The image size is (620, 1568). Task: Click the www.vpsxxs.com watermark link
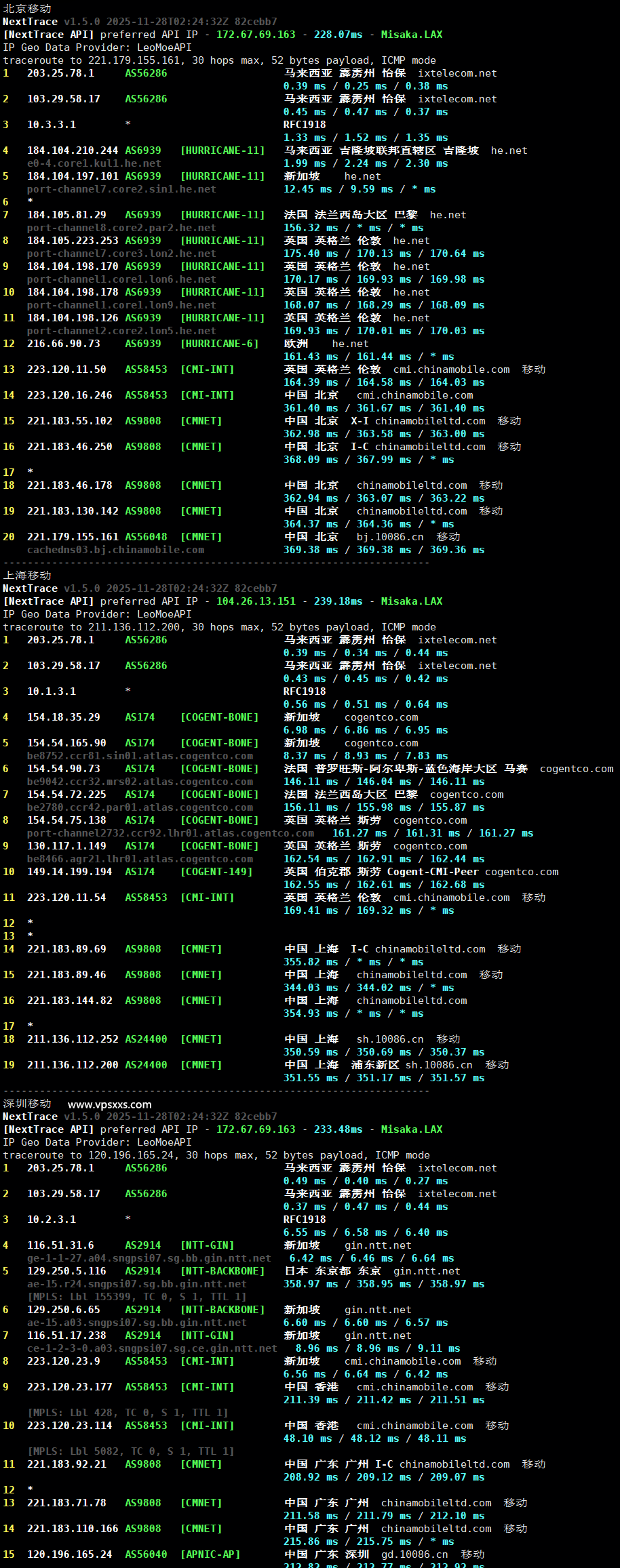tap(109, 1104)
